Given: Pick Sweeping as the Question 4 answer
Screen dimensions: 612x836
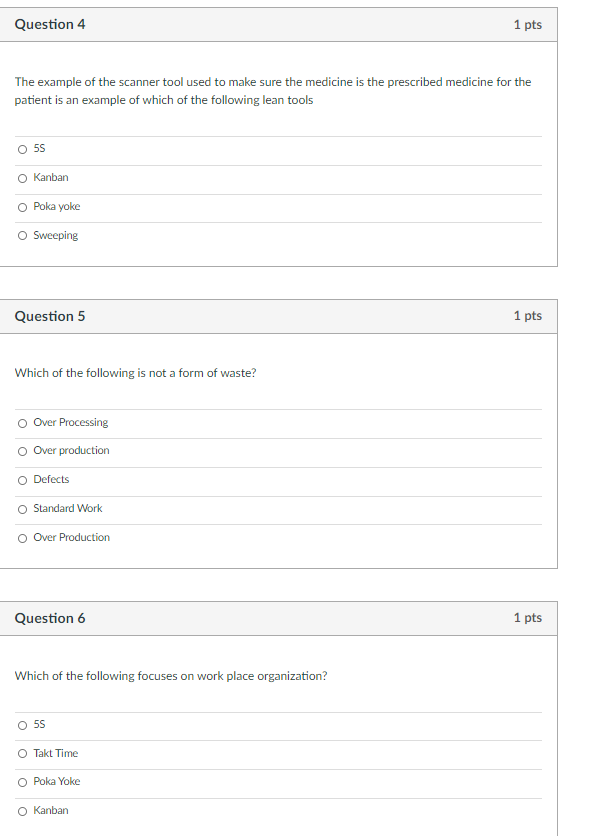Looking at the screenshot, I should [22, 235].
